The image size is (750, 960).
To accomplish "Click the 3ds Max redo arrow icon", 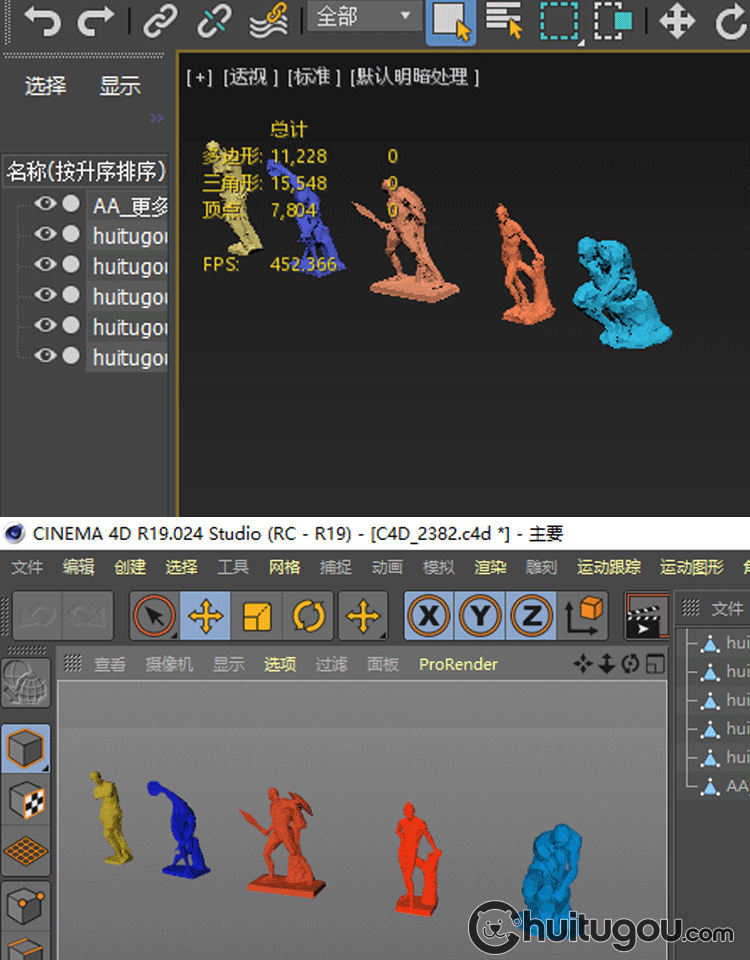I will click(96, 21).
